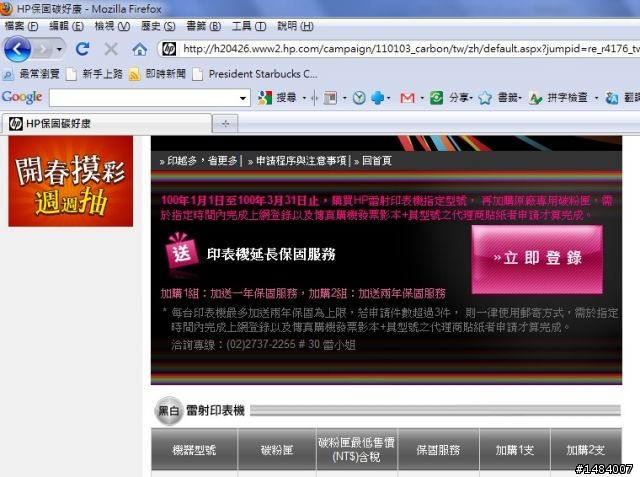The height and width of the screenshot is (477, 640).
Task: Click the 雷射印表機 section title
Action: [x=215, y=410]
